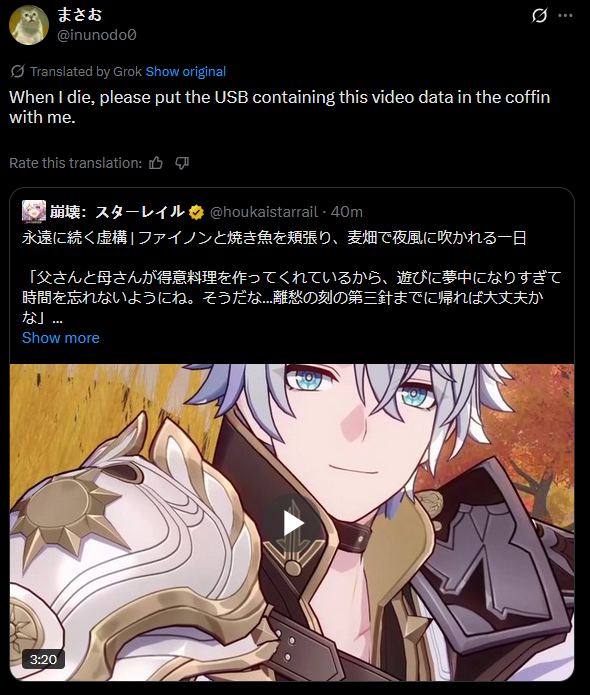Open the three-dot more options menu

(x=565, y=16)
